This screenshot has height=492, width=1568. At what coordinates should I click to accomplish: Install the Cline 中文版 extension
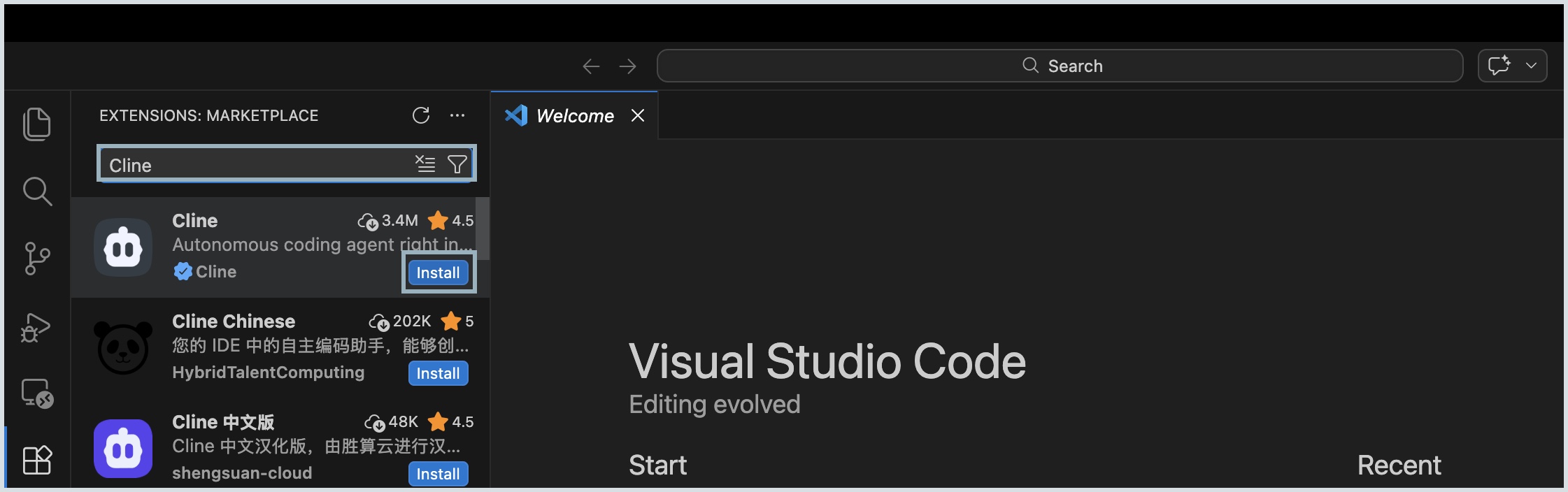click(439, 474)
